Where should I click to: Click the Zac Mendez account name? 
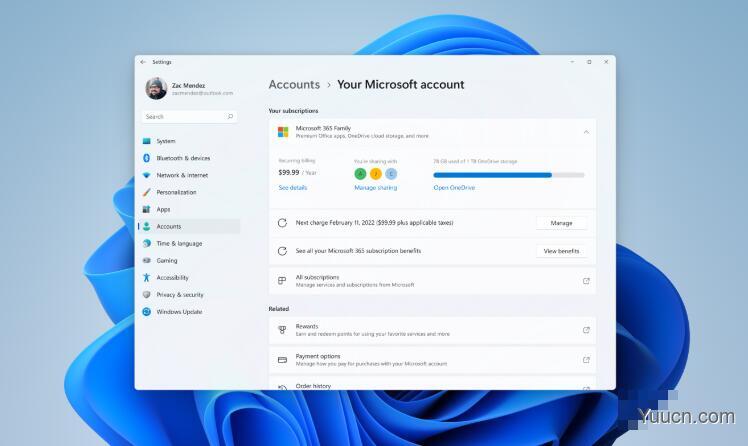tap(188, 85)
